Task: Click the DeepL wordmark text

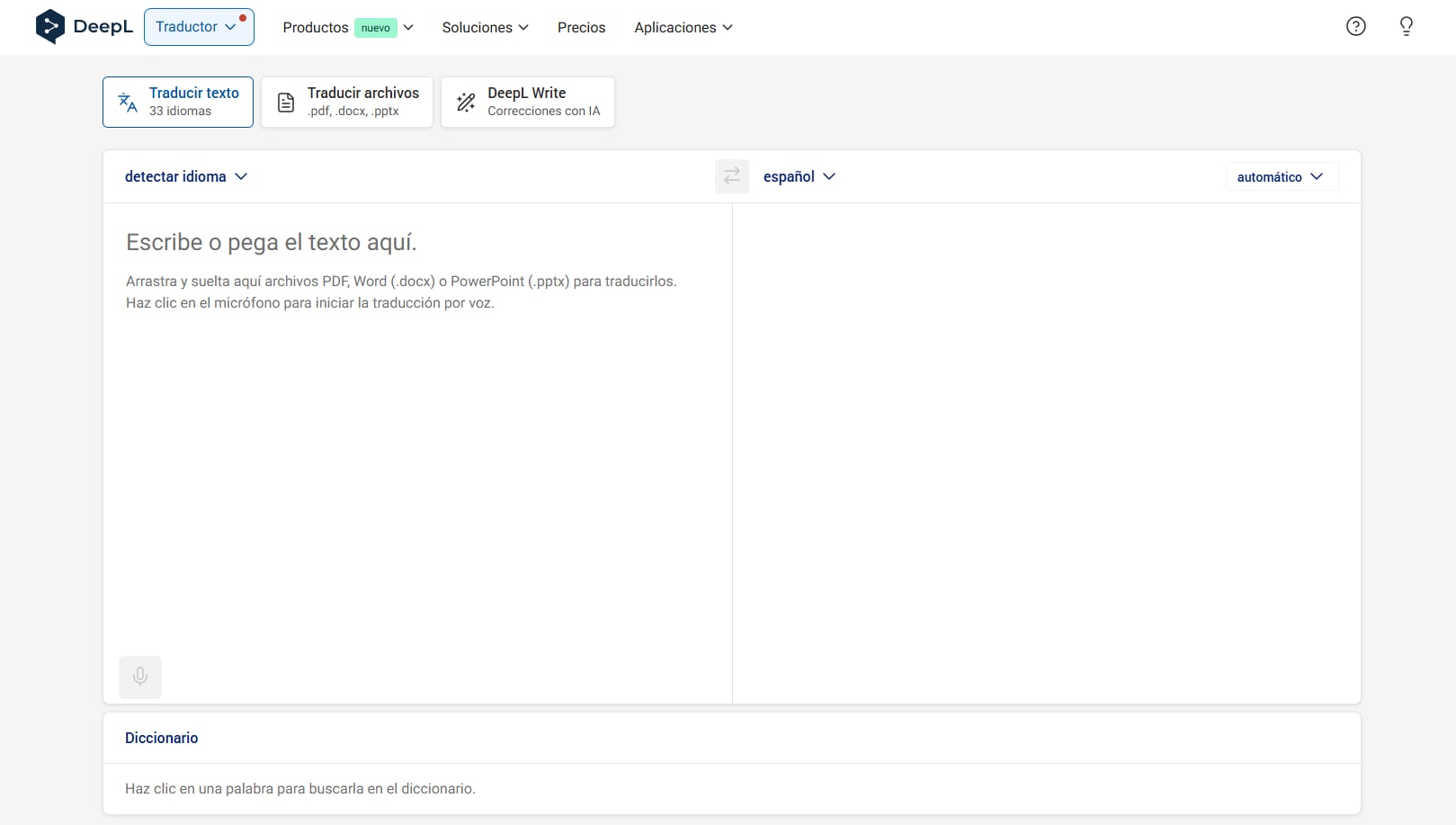Action: click(x=103, y=27)
